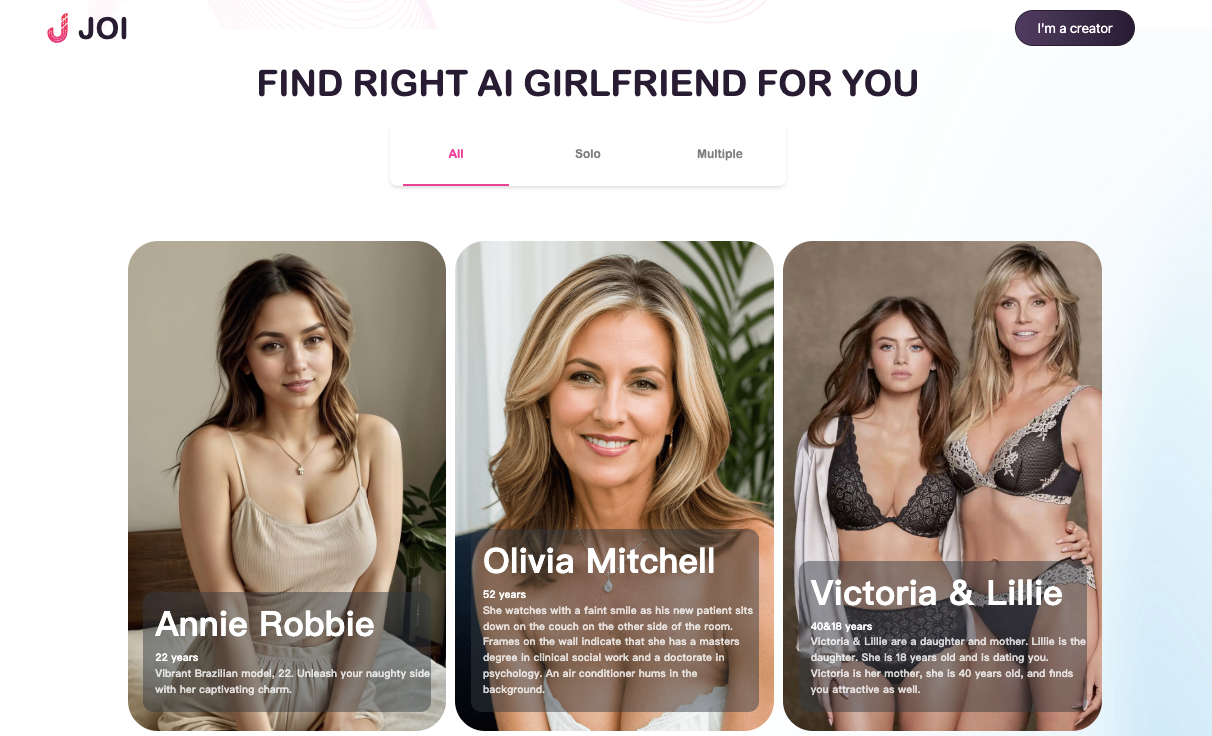
Task: Click the Victoria & Lillie description text
Action: pos(948,665)
